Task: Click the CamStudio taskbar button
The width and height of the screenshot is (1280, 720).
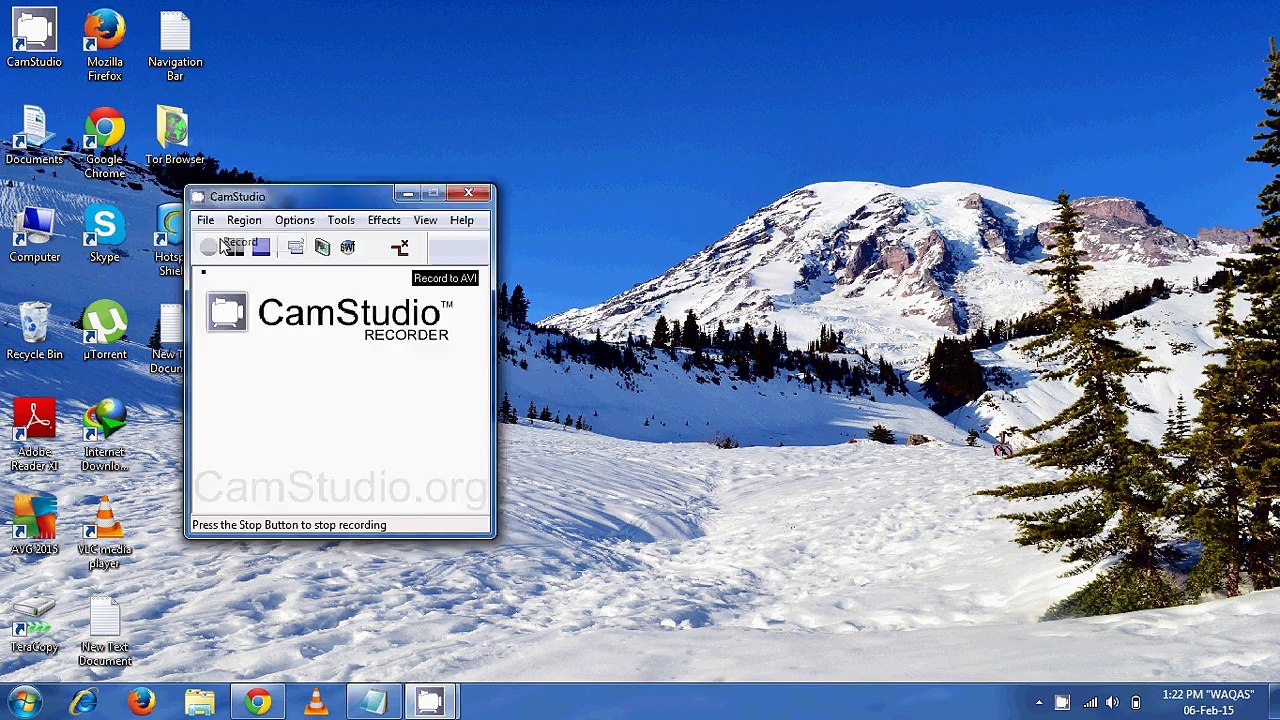Action: [431, 702]
